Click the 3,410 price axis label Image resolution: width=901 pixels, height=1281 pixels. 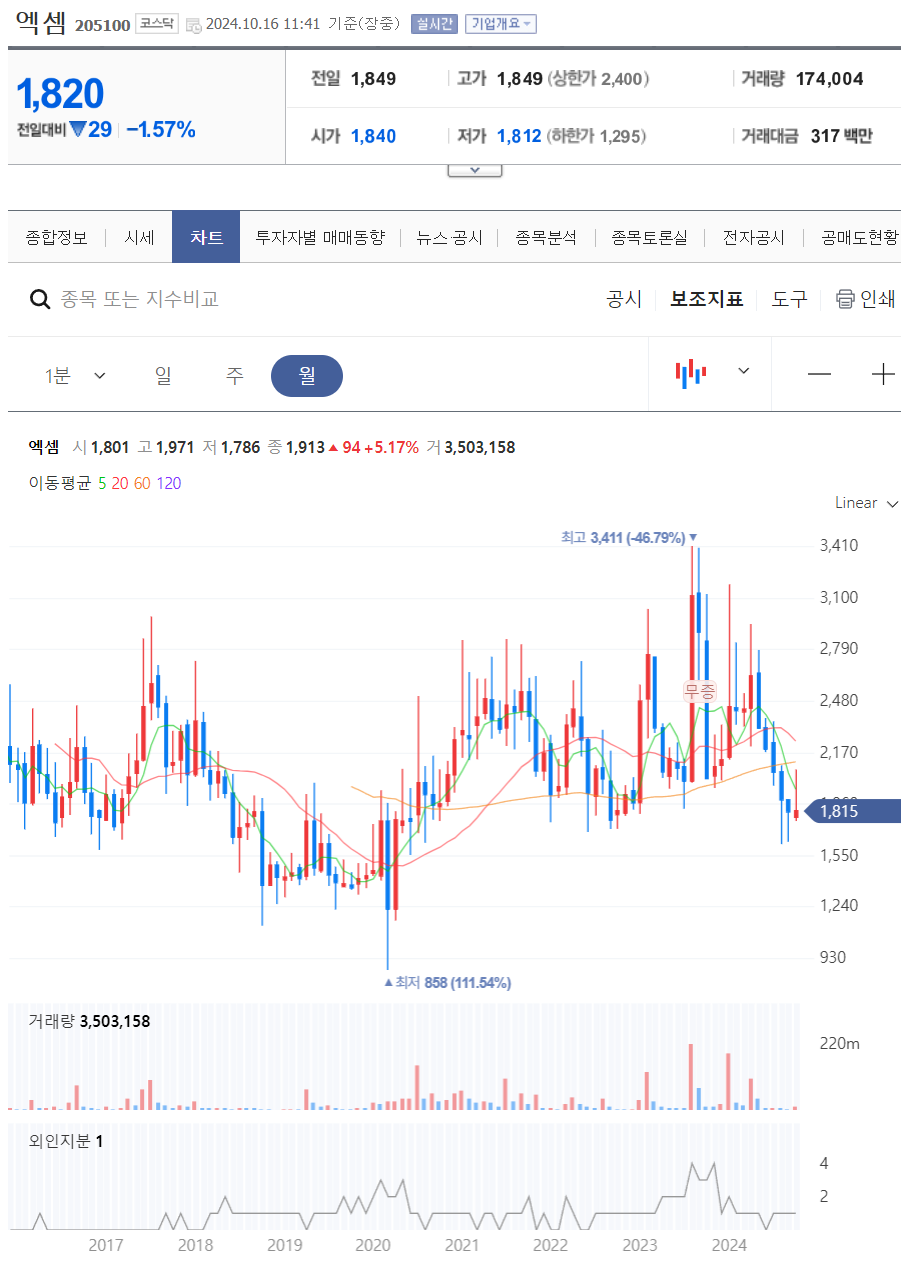(x=839, y=546)
